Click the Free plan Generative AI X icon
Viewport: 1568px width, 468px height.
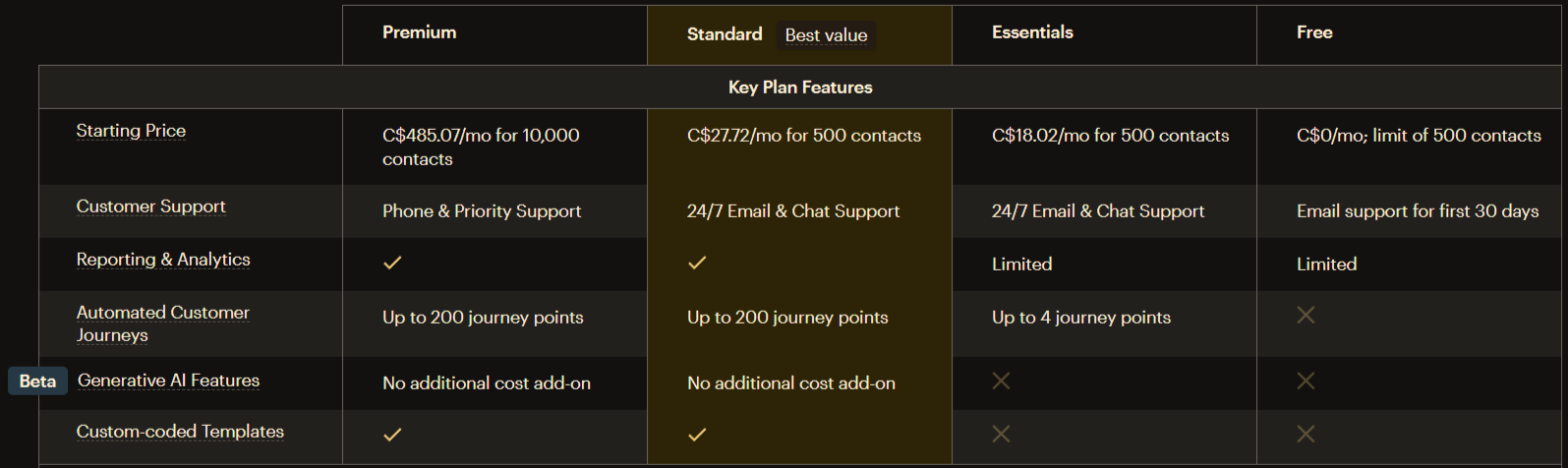pyautogui.click(x=1306, y=380)
